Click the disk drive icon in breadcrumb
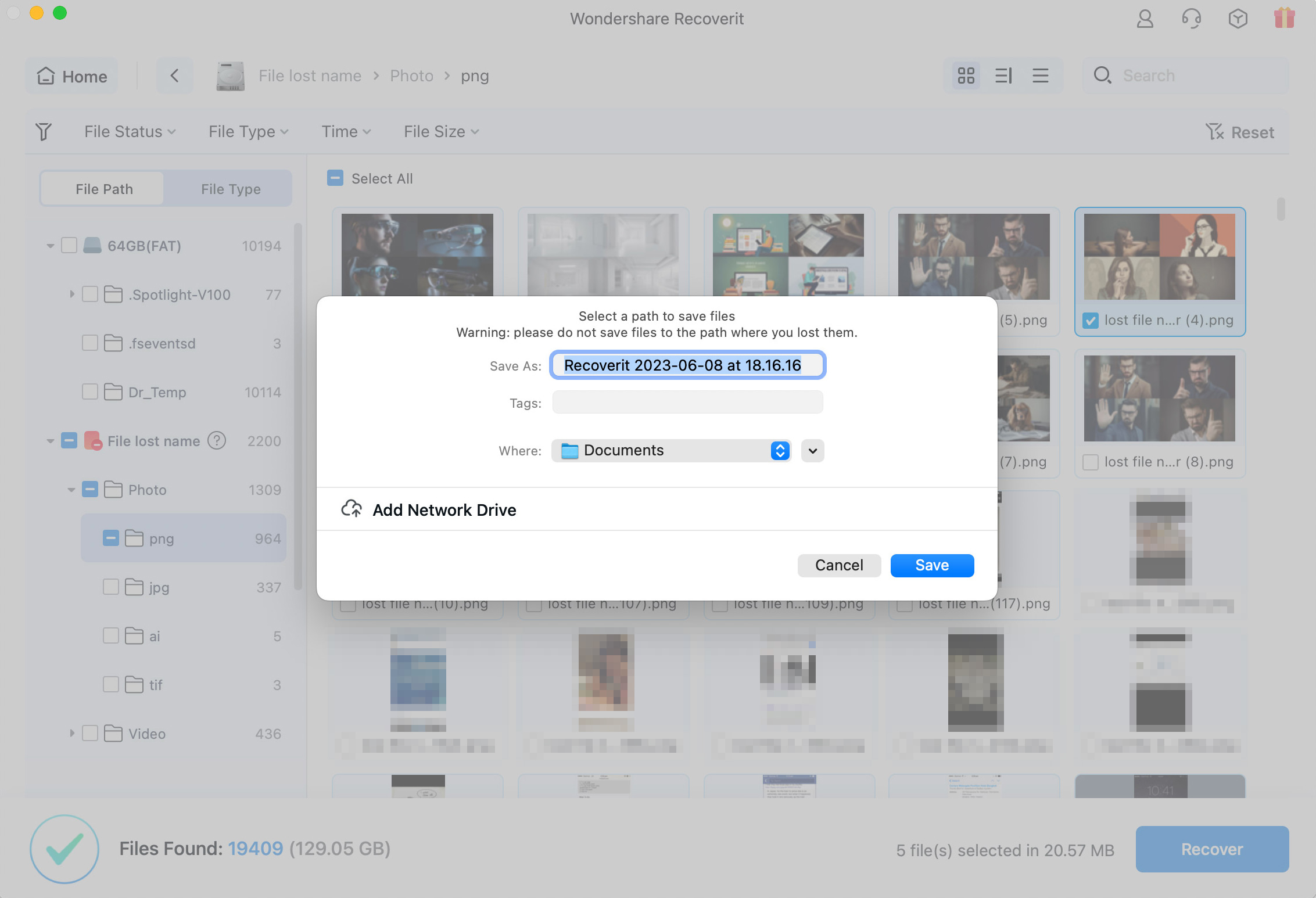The image size is (1316, 898). coord(230,76)
